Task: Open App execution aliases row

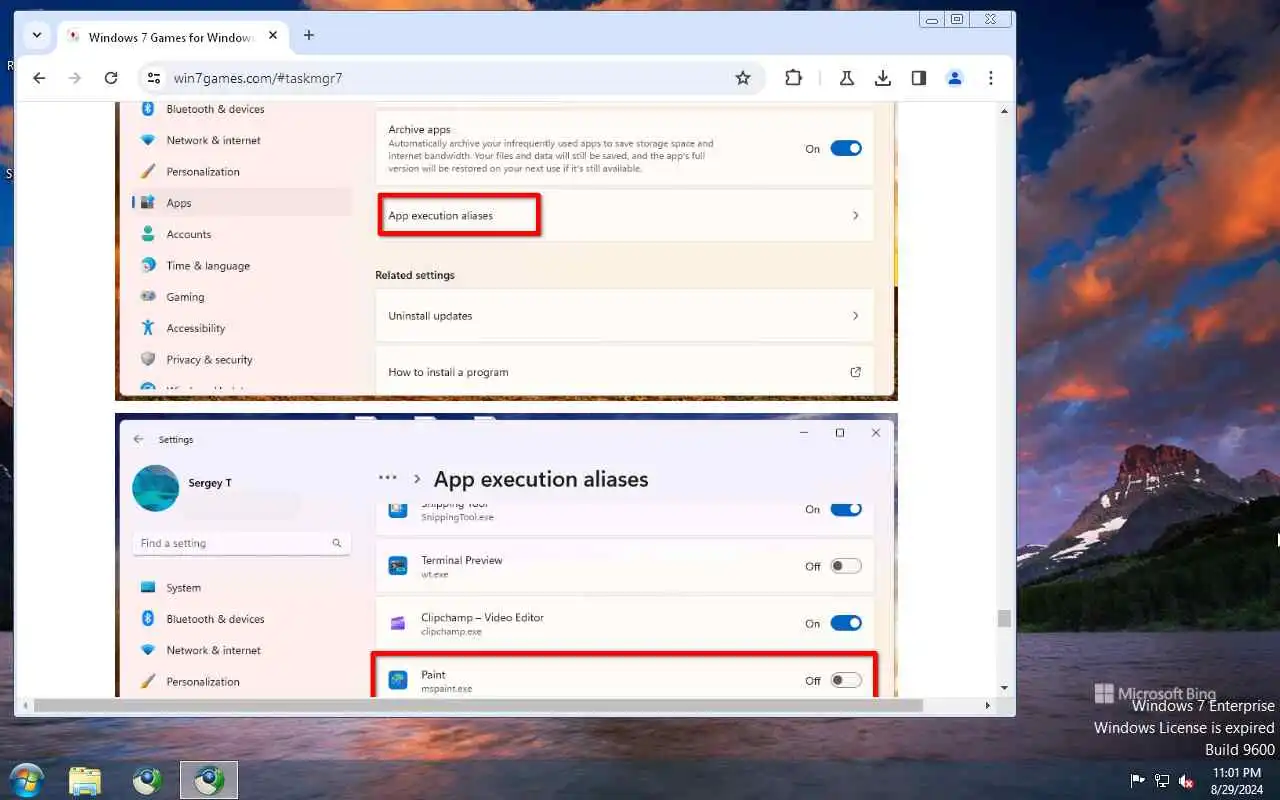Action: (624, 215)
